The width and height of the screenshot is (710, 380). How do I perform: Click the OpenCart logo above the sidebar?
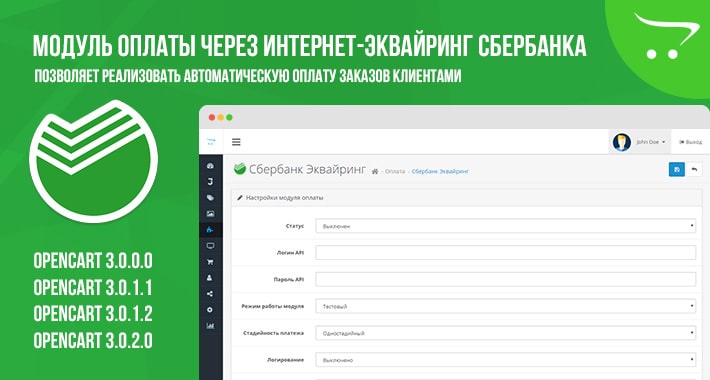(211, 142)
